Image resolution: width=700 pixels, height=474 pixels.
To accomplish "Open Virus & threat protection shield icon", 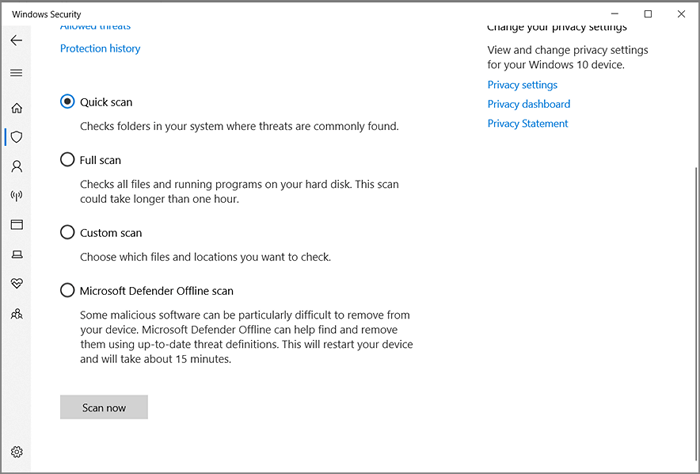I will [x=16, y=137].
